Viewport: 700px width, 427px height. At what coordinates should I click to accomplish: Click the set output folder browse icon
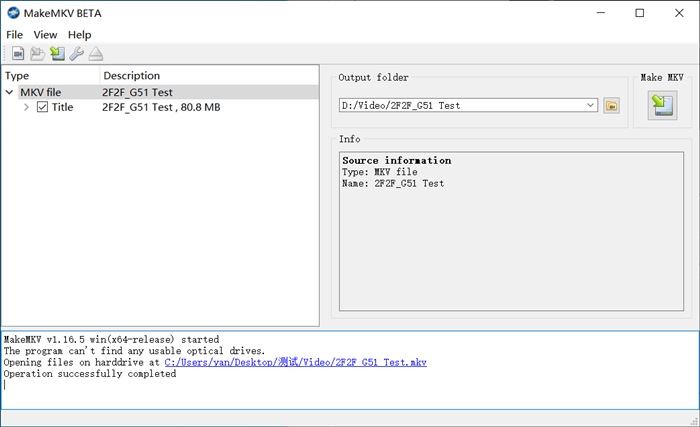click(611, 105)
